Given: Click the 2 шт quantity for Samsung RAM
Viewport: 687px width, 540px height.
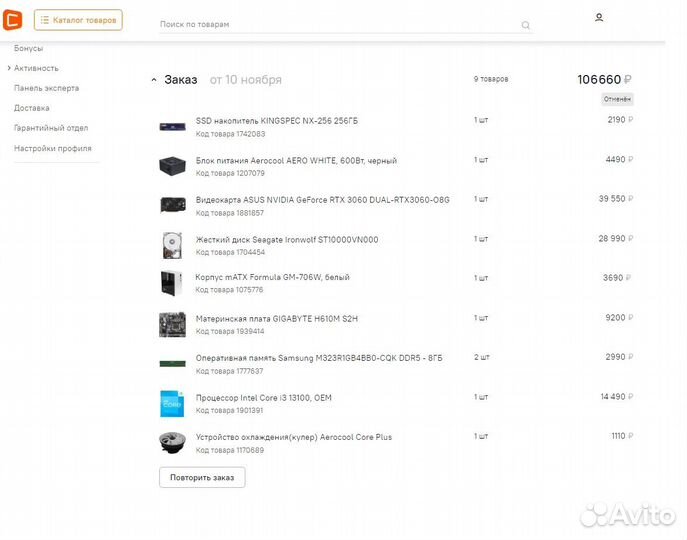Looking at the screenshot, I should pos(482,357).
